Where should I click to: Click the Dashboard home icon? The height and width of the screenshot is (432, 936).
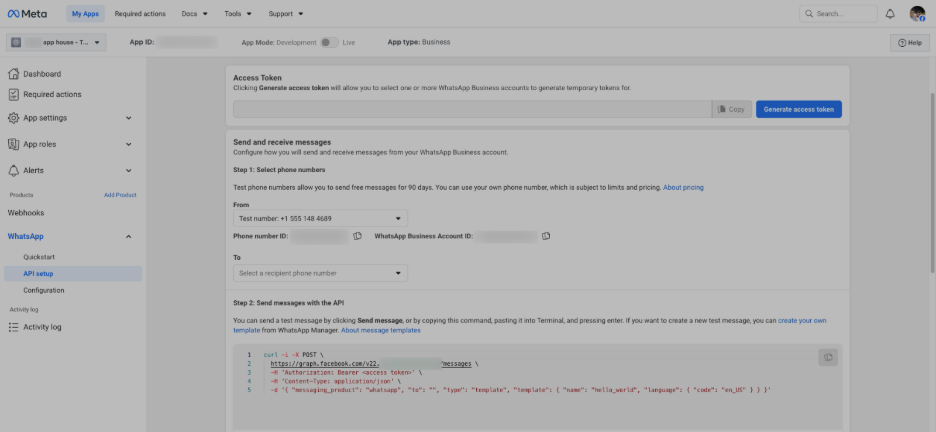(14, 74)
